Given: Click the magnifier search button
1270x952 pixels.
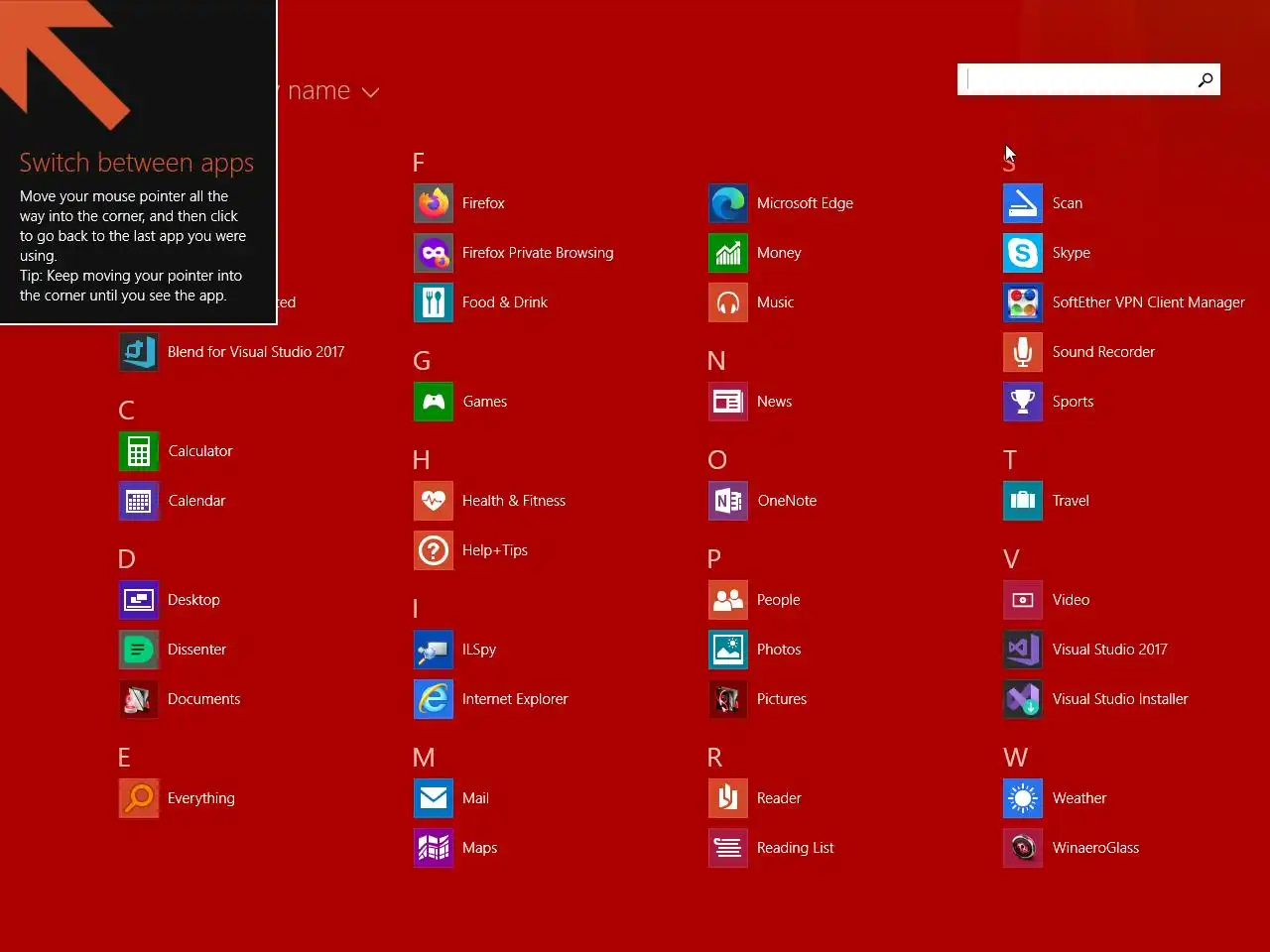Looking at the screenshot, I should [1205, 79].
